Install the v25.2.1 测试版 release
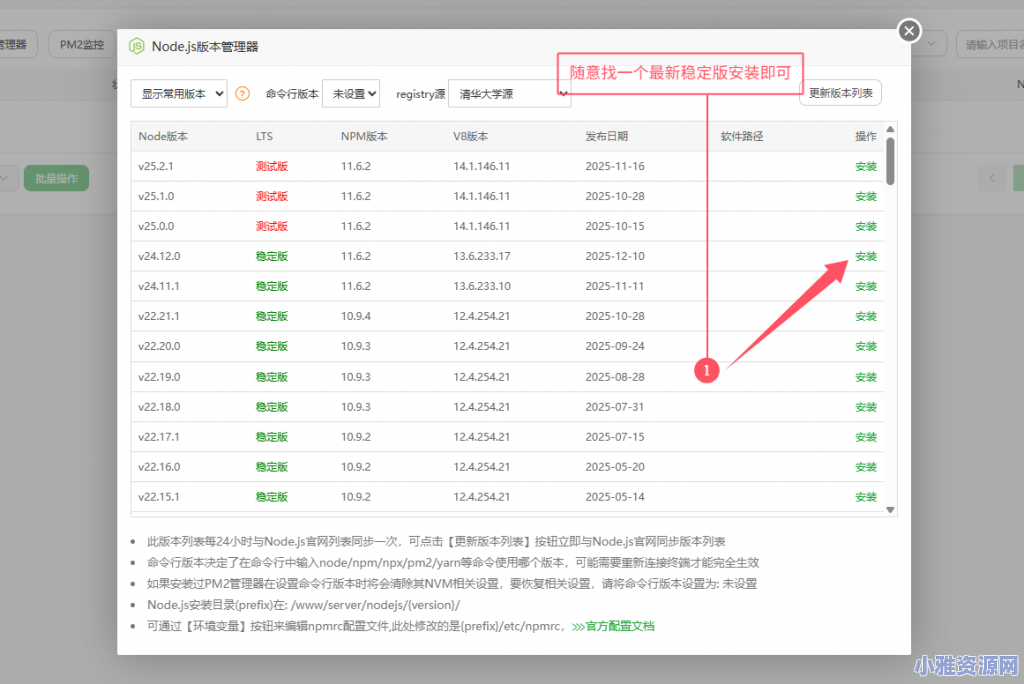Image resolution: width=1024 pixels, height=684 pixels. click(866, 166)
